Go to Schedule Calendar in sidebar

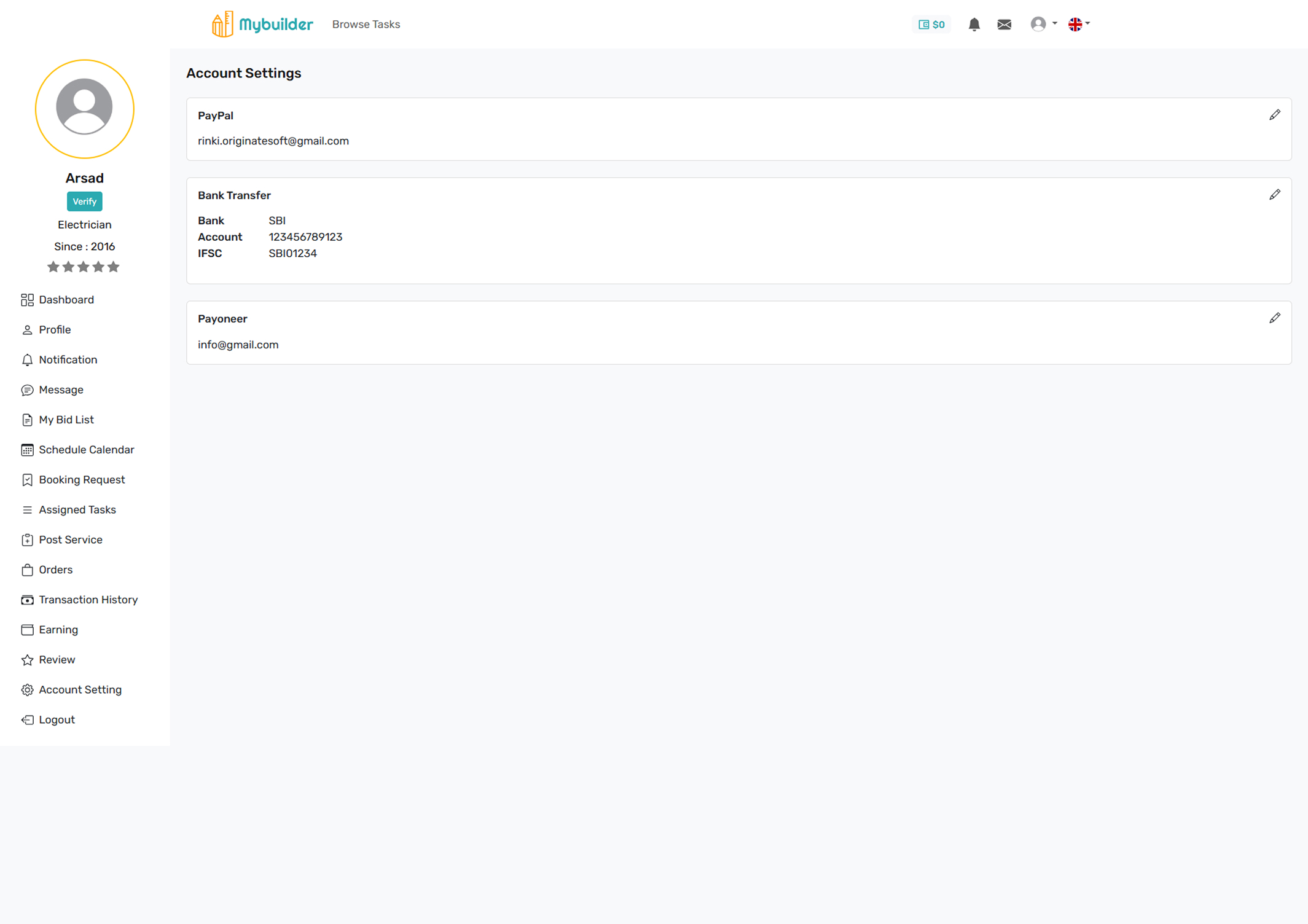86,450
